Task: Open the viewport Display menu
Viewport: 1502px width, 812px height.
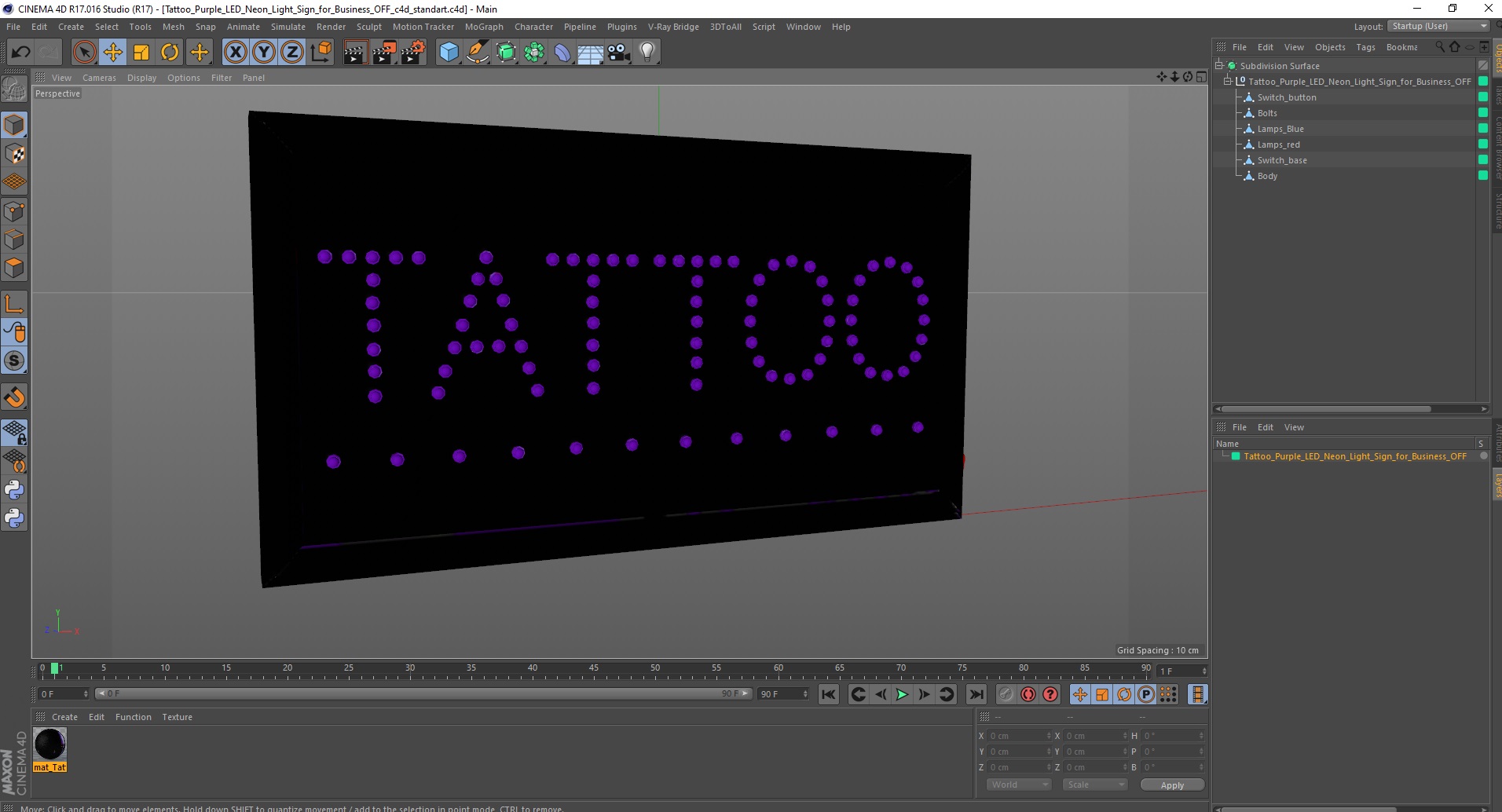Action: tap(141, 78)
